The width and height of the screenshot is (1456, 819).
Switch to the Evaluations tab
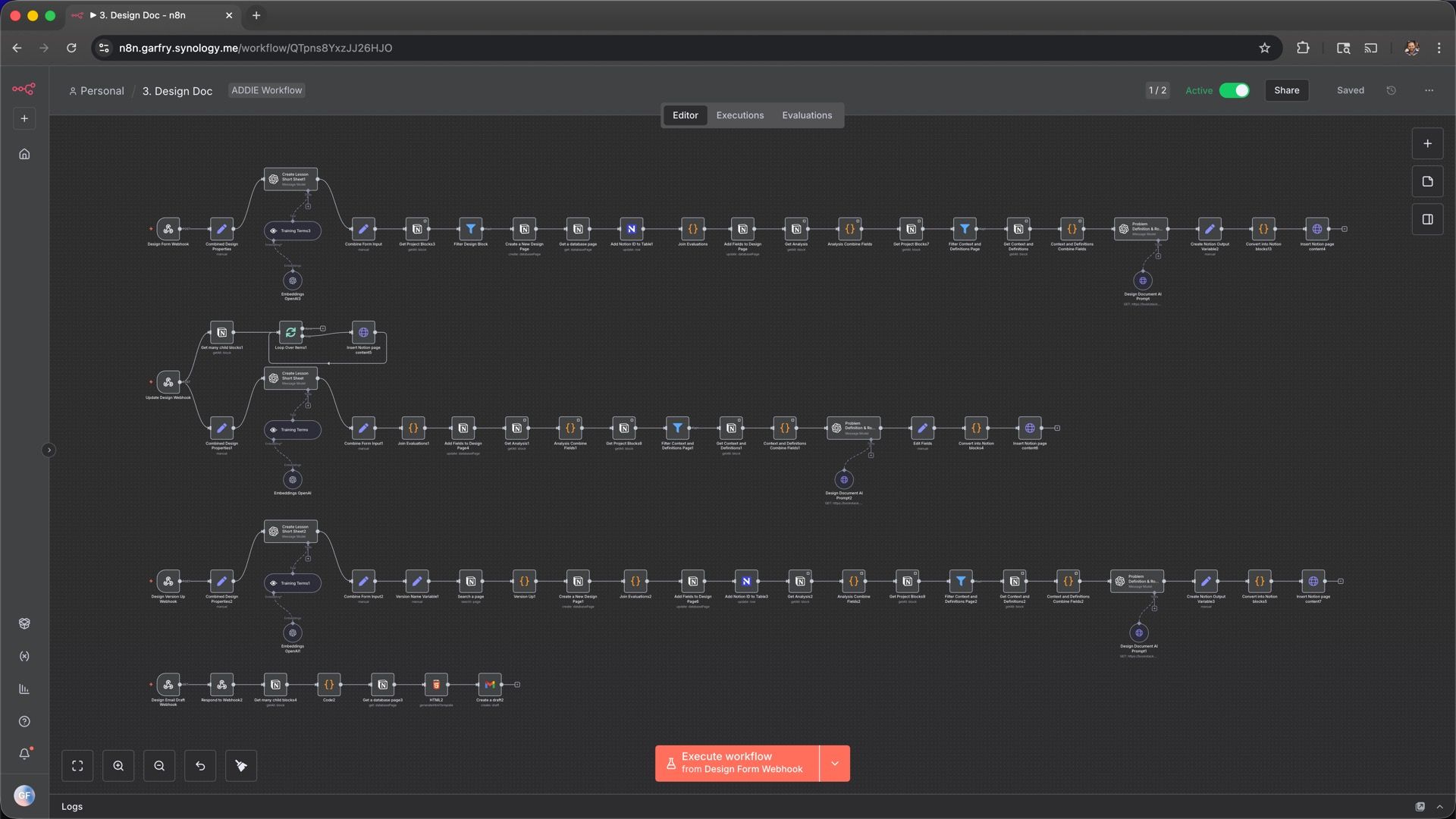[807, 115]
